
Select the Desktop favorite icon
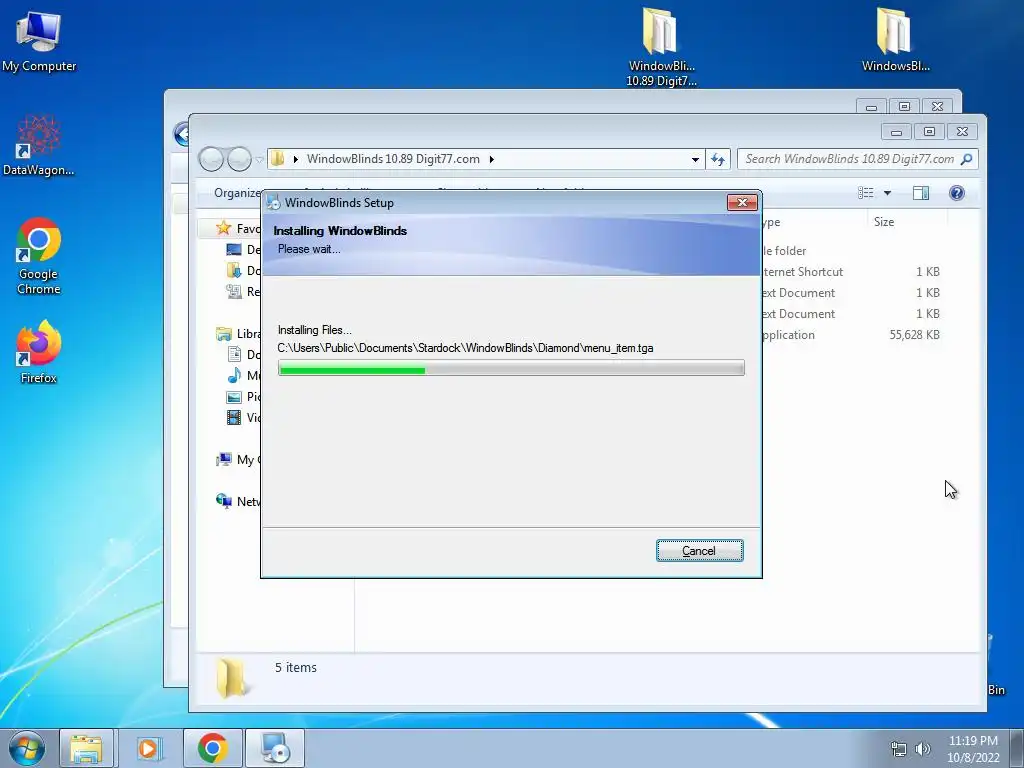point(234,249)
